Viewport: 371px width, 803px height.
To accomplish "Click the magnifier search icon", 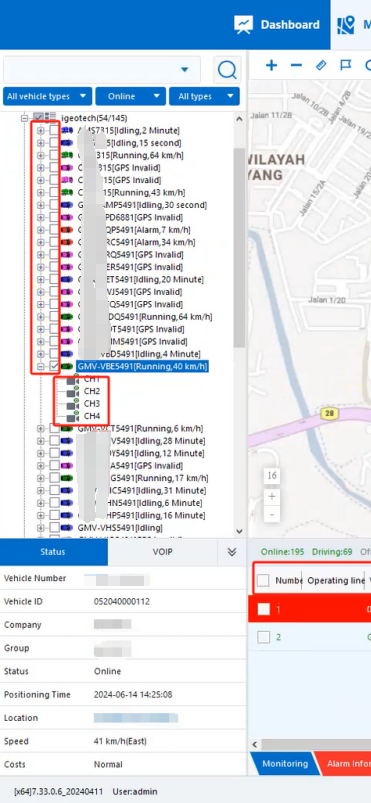I will (227, 70).
